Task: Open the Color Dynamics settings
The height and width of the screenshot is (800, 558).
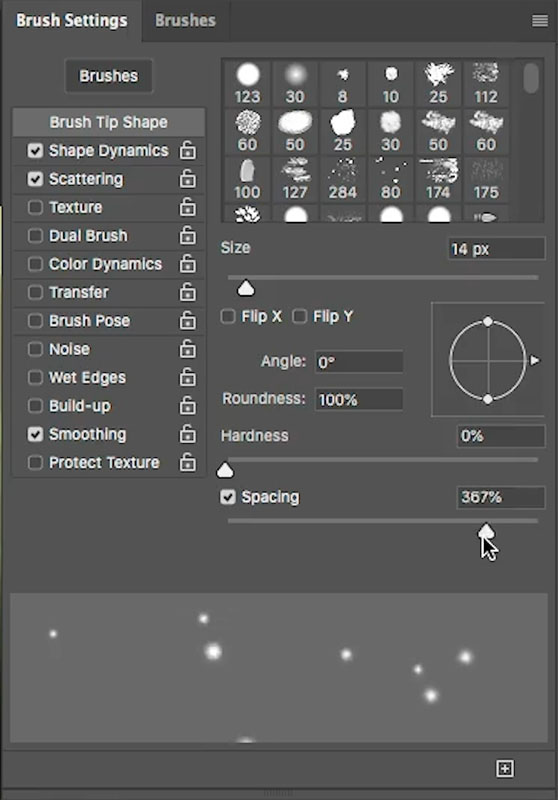Action: point(105,264)
